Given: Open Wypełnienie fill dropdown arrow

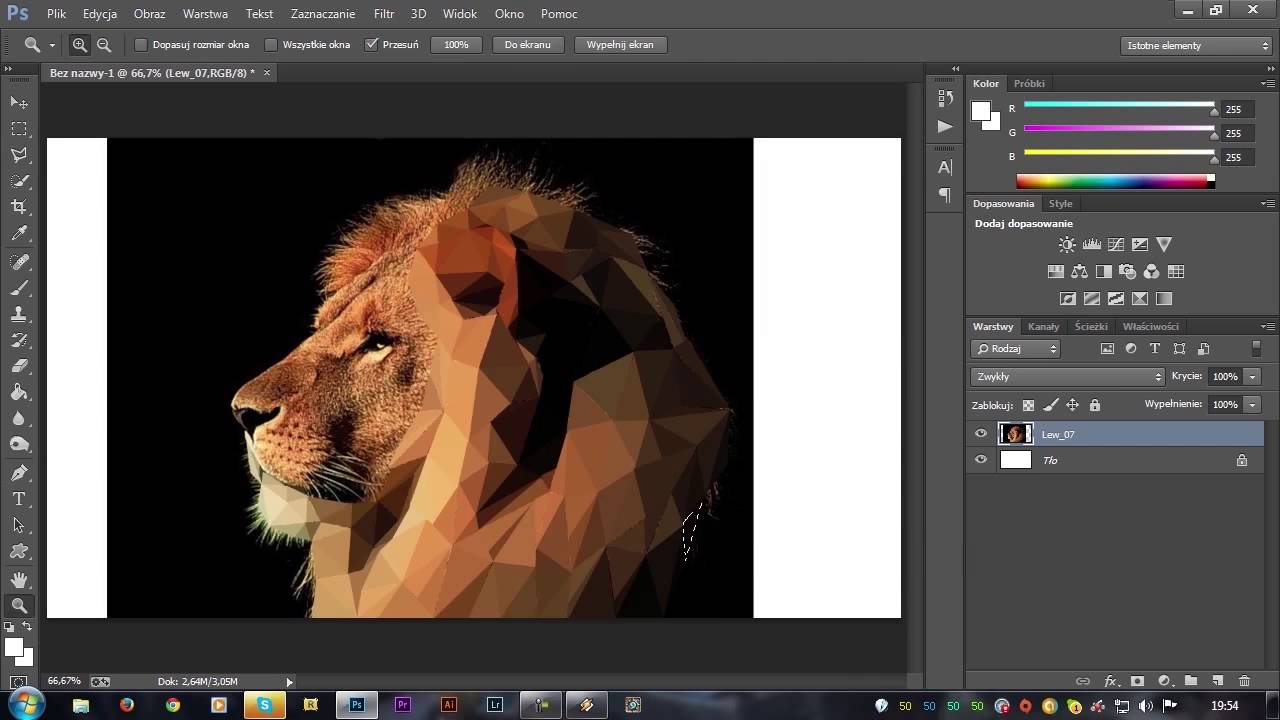Looking at the screenshot, I should point(1252,405).
